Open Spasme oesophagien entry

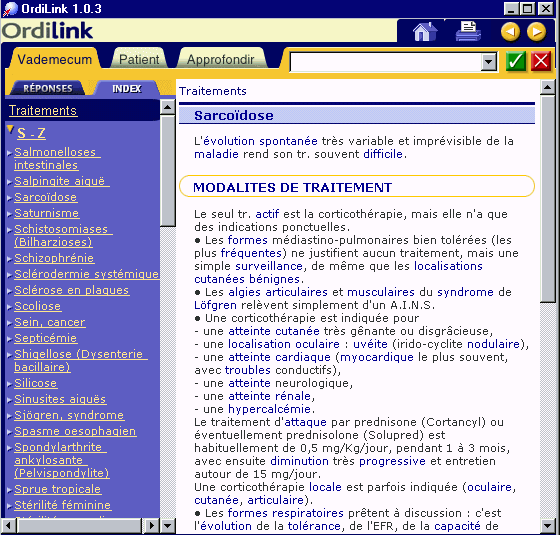75,431
